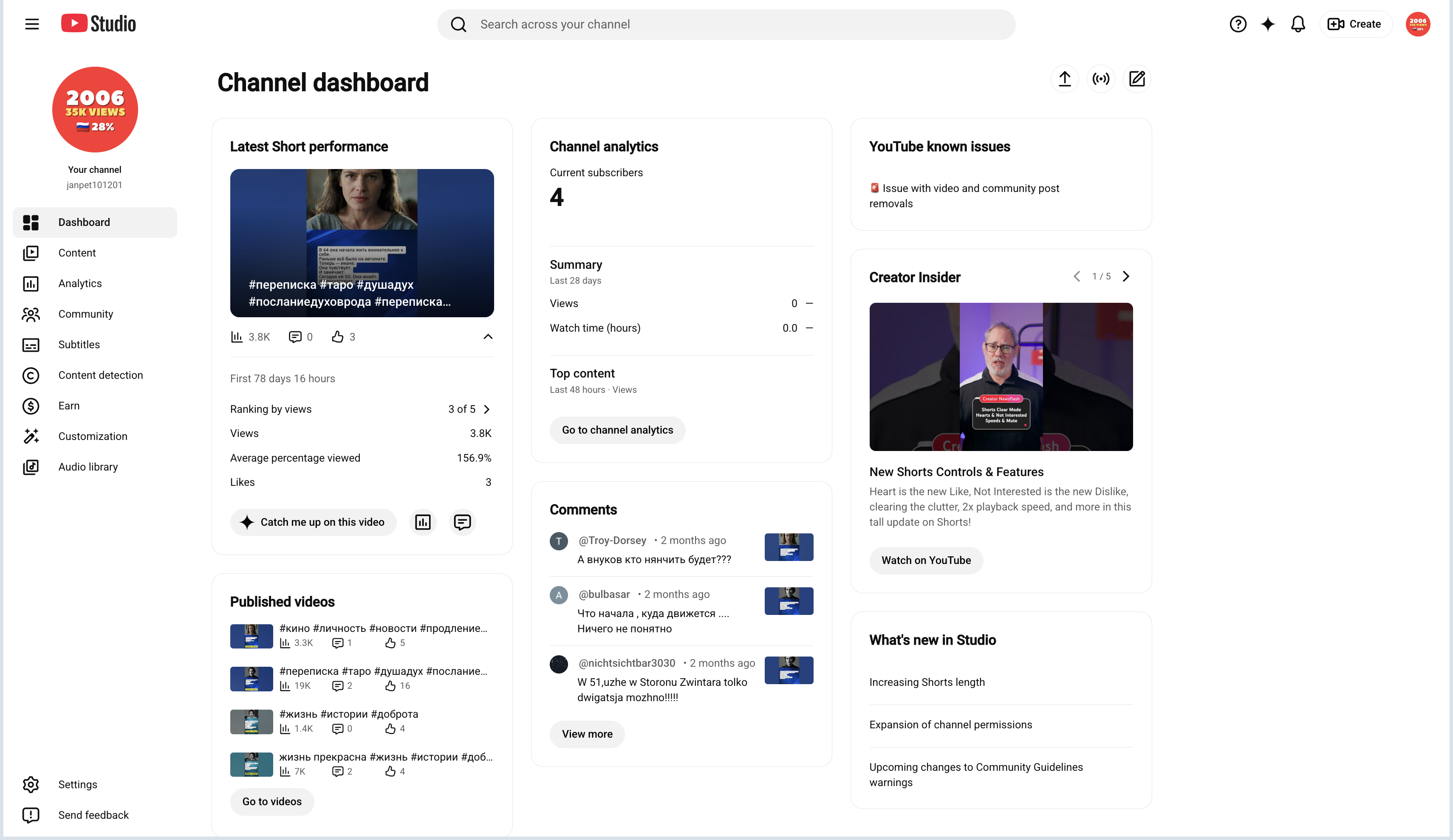Open video analytics icon beside Catch me up
This screenshot has width=1453, height=840.
coord(423,522)
